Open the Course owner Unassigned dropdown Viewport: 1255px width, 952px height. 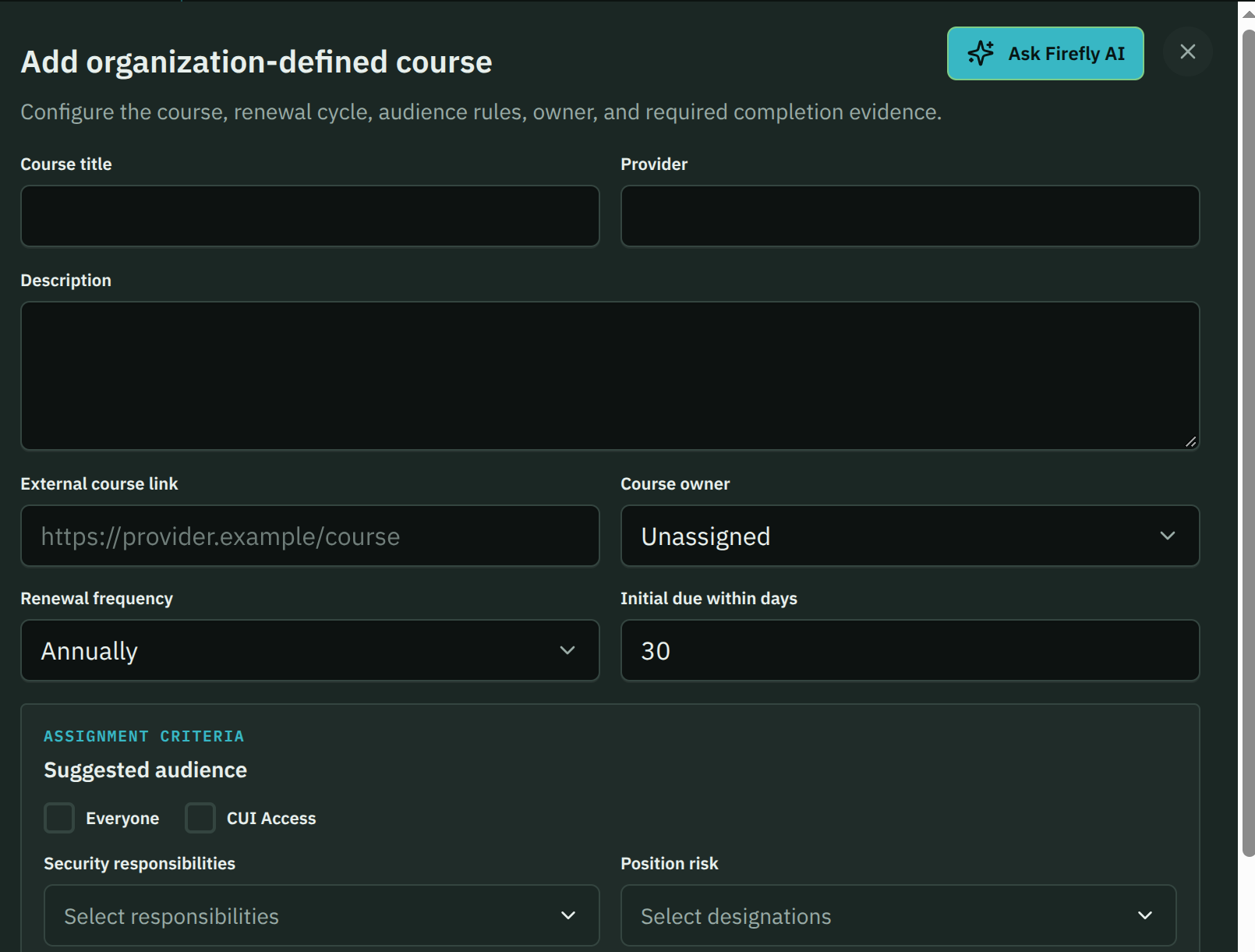(x=910, y=536)
